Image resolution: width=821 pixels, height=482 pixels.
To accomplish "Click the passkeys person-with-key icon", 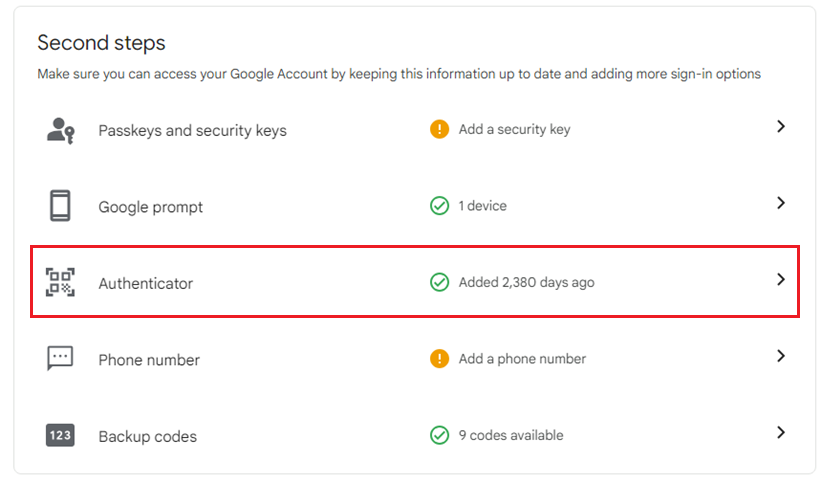I will coord(61,130).
